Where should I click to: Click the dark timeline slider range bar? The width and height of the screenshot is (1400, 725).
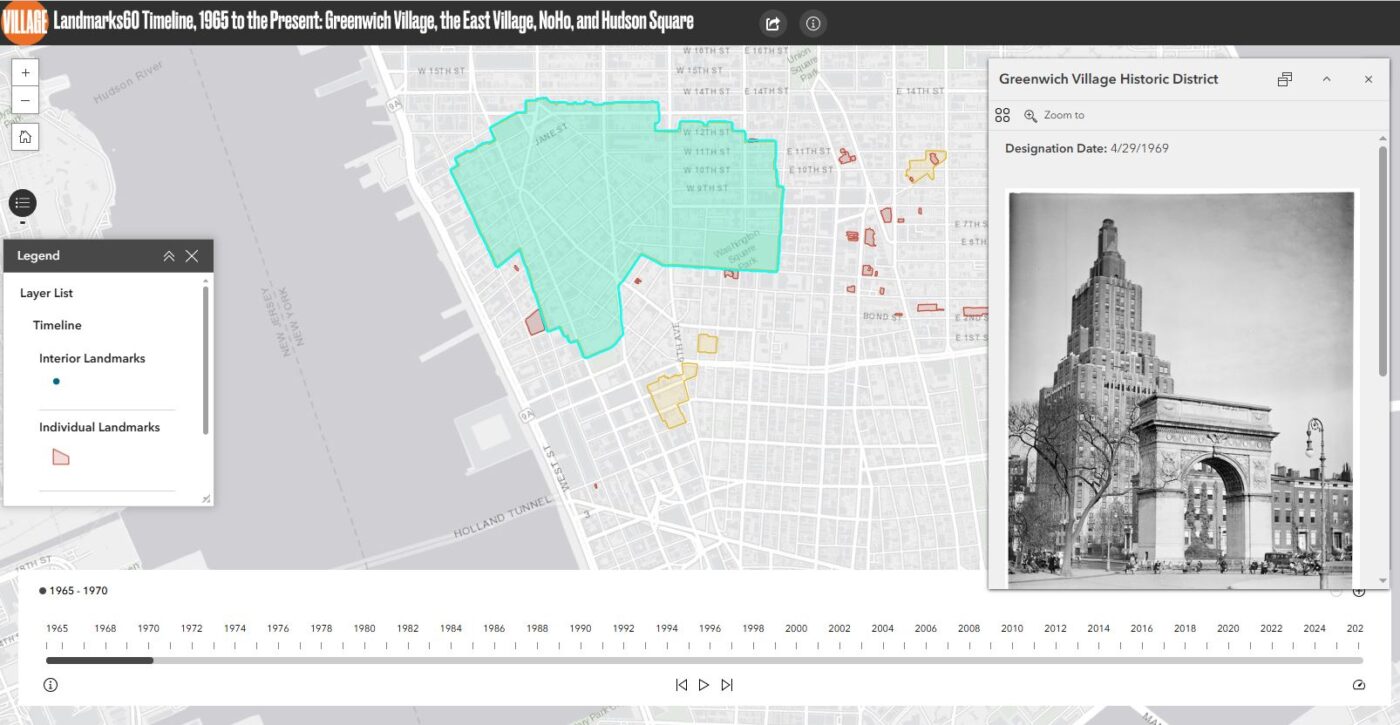[100, 660]
